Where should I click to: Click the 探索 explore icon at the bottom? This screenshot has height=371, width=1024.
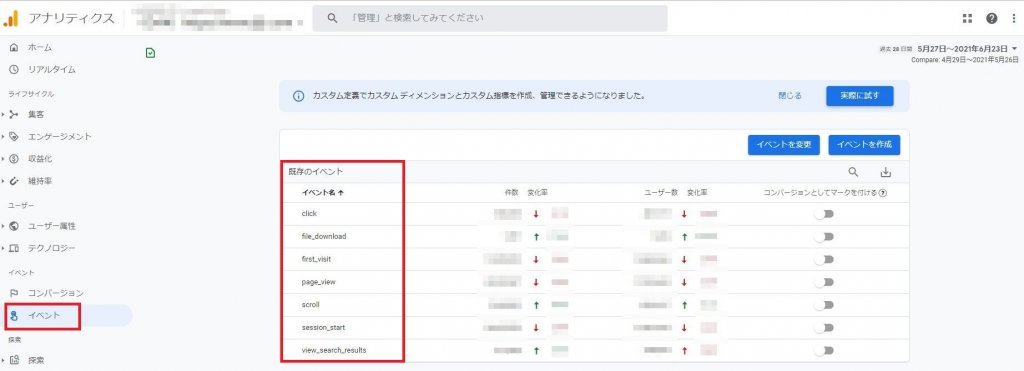tap(14, 360)
